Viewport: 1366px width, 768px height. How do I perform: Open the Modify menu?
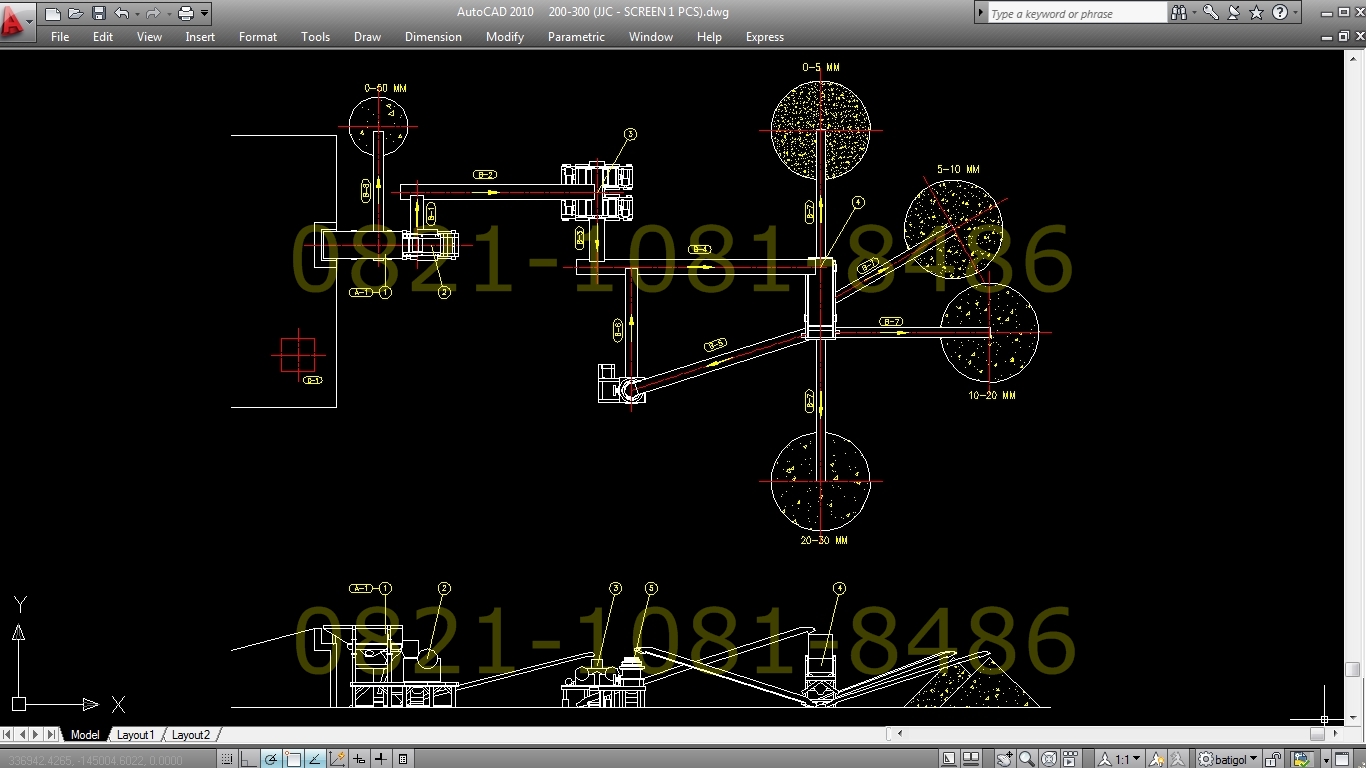click(505, 37)
